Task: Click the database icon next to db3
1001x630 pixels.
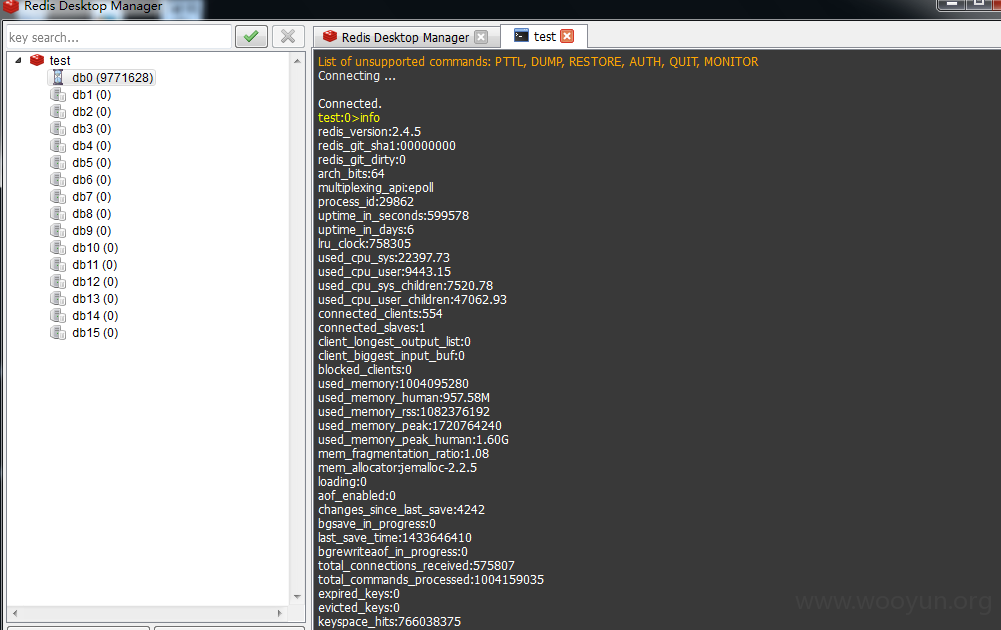Action: (58, 128)
